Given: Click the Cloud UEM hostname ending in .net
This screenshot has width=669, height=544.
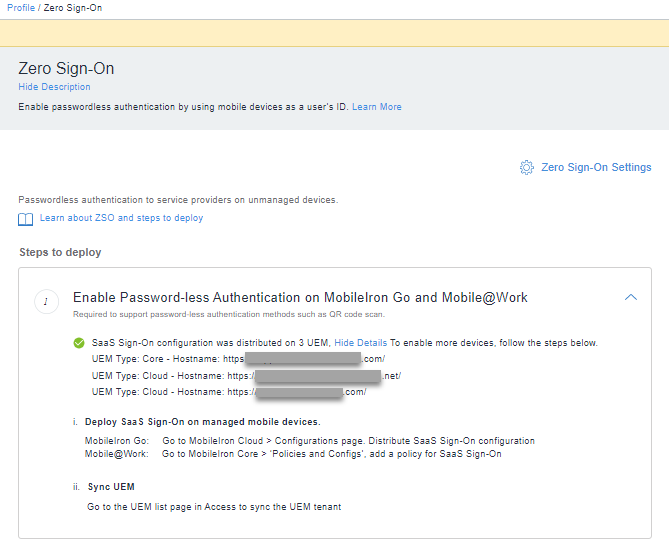Looking at the screenshot, I should 313,376.
